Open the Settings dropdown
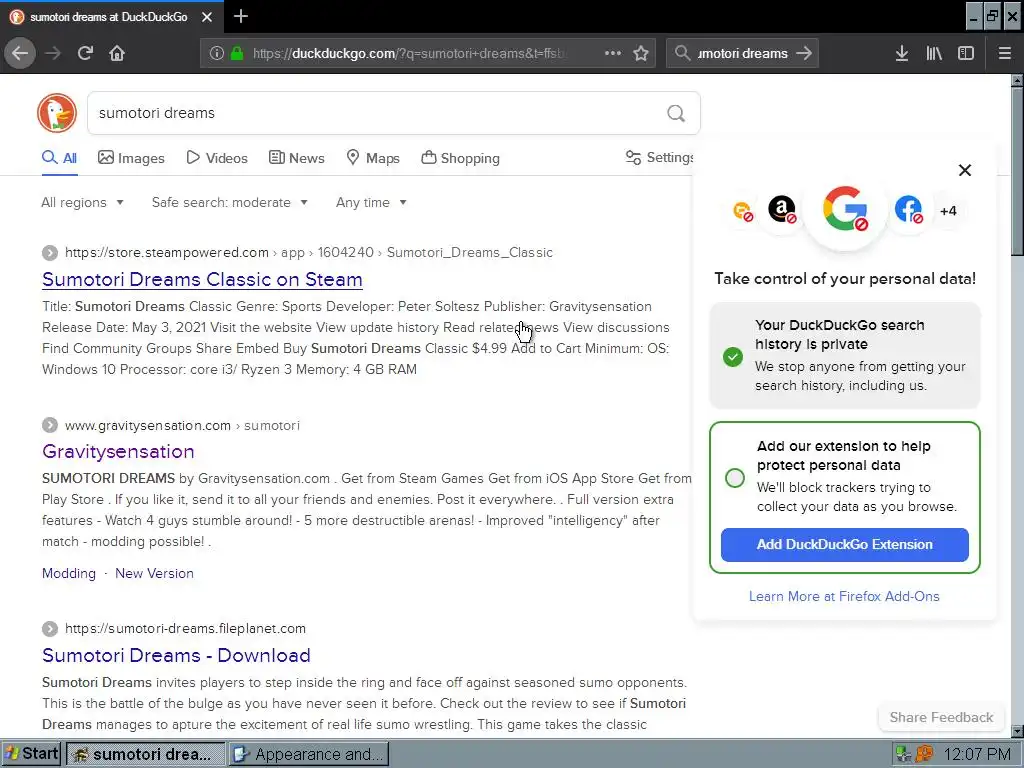 click(660, 157)
